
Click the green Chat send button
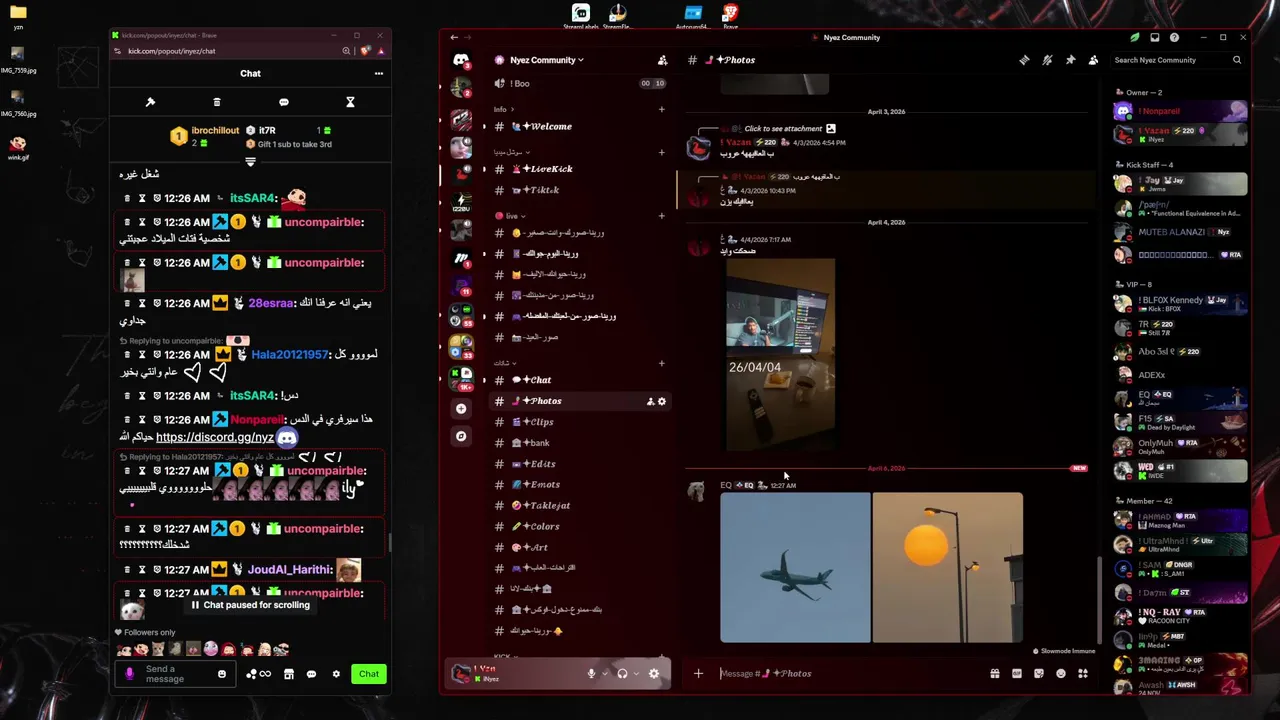[369, 674]
